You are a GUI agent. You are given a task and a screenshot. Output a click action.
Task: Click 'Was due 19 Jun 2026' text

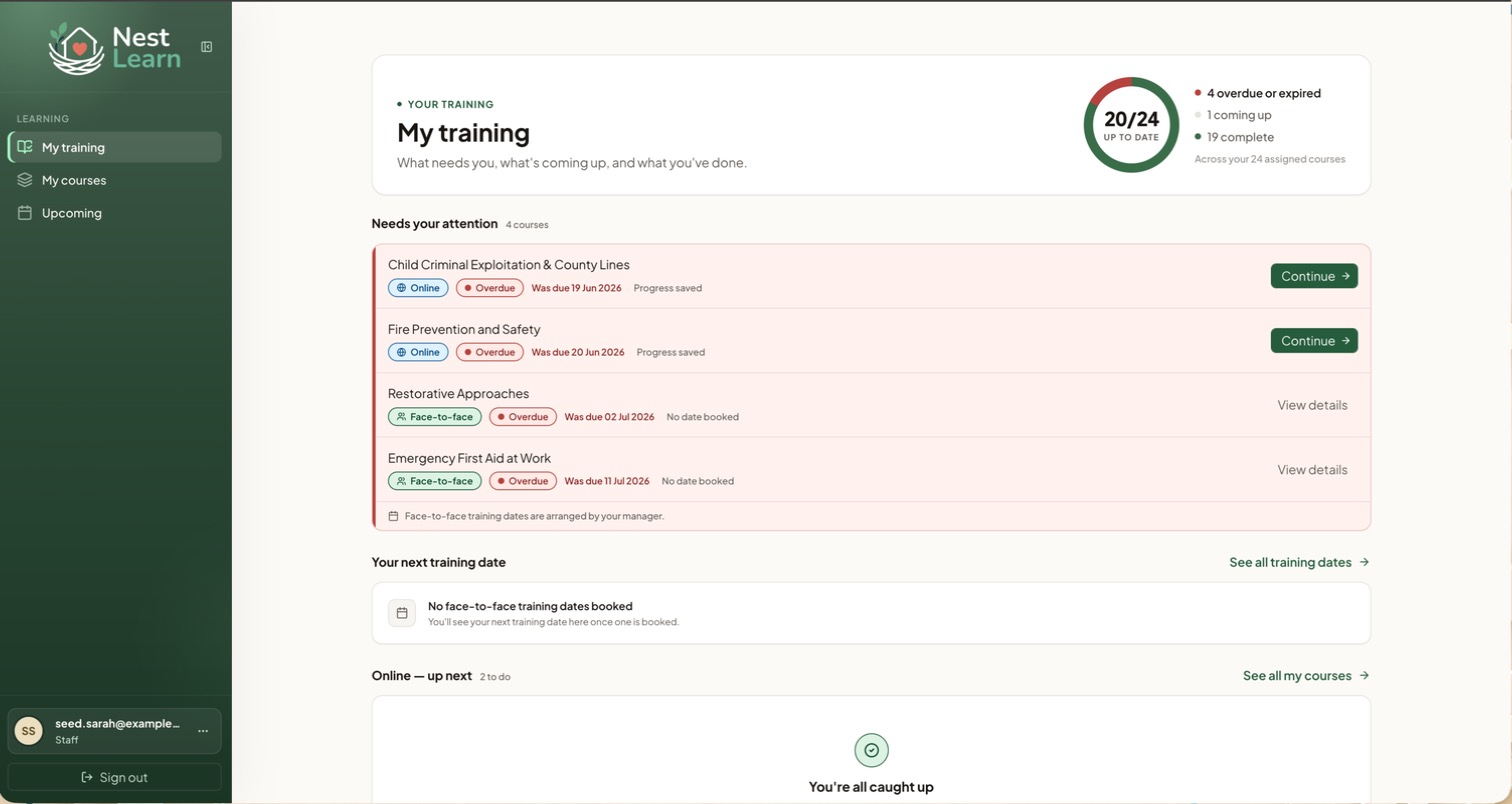coord(576,288)
